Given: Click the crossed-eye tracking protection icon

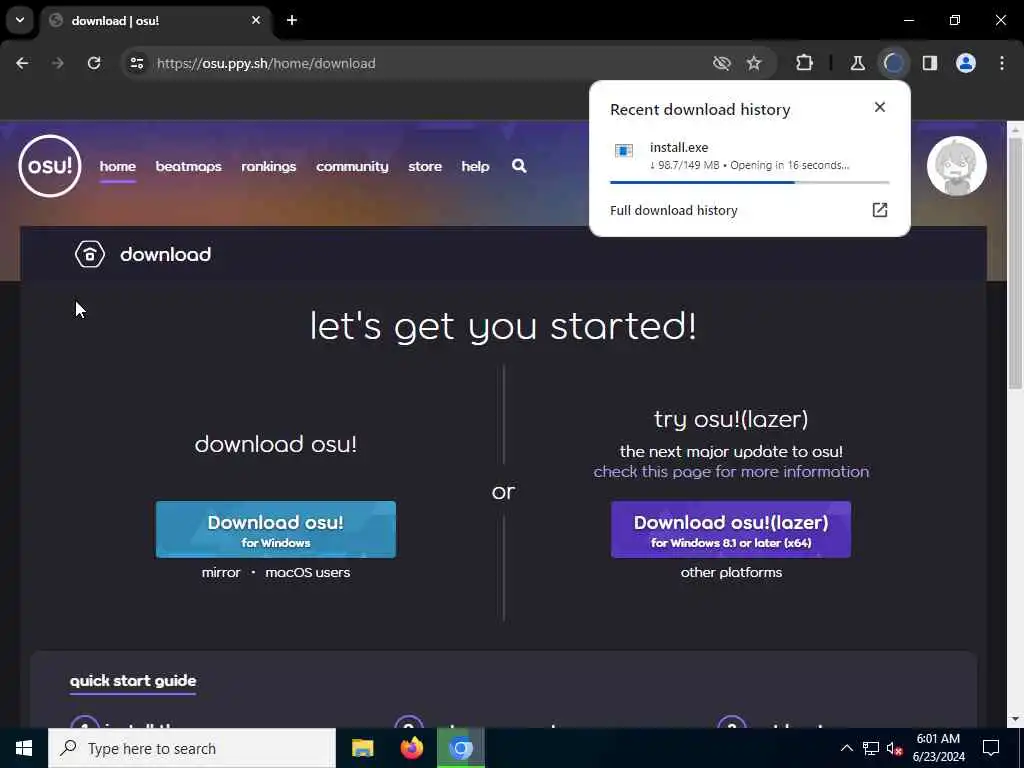Looking at the screenshot, I should pos(722,63).
